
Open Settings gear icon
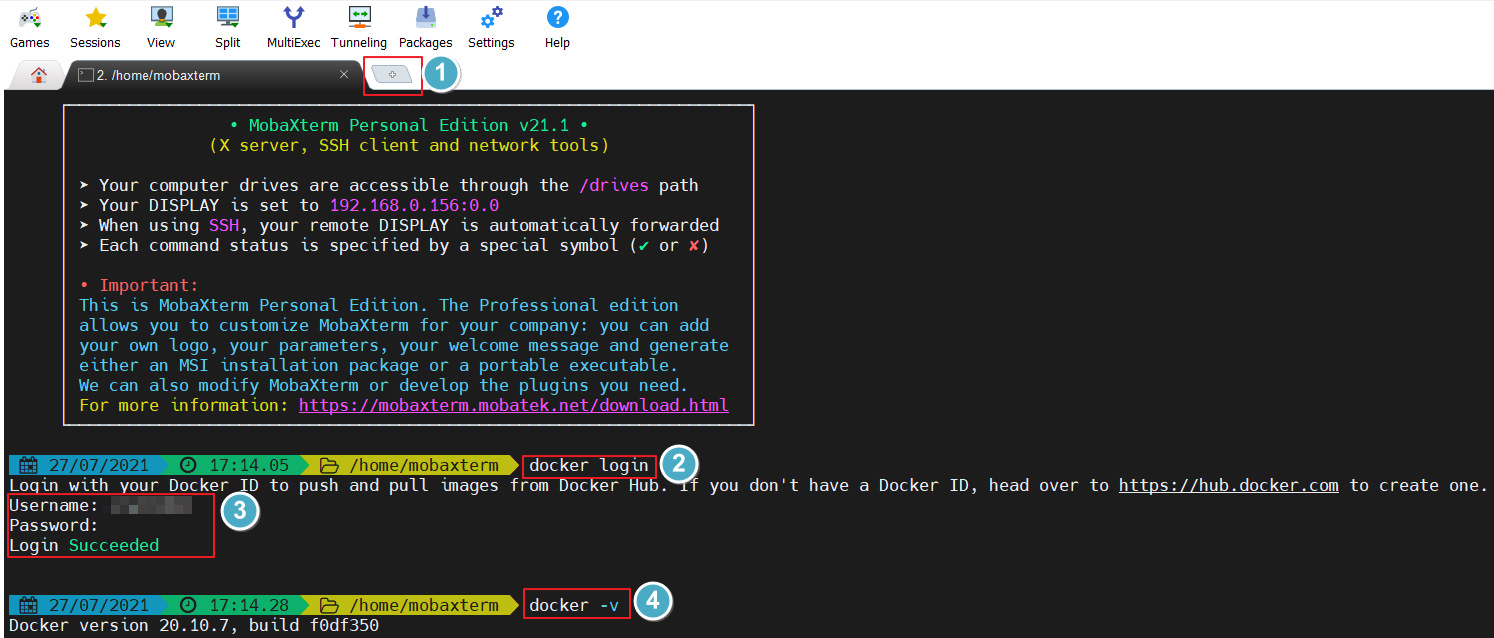point(491,18)
